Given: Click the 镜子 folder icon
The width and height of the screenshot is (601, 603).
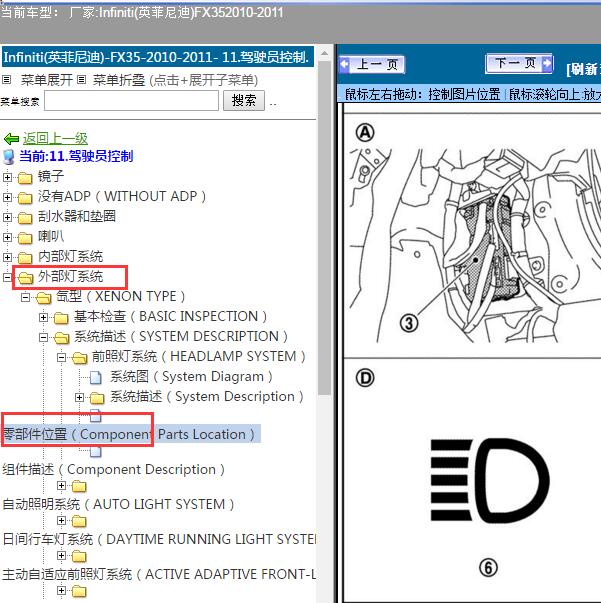Looking at the screenshot, I should click(x=25, y=178).
